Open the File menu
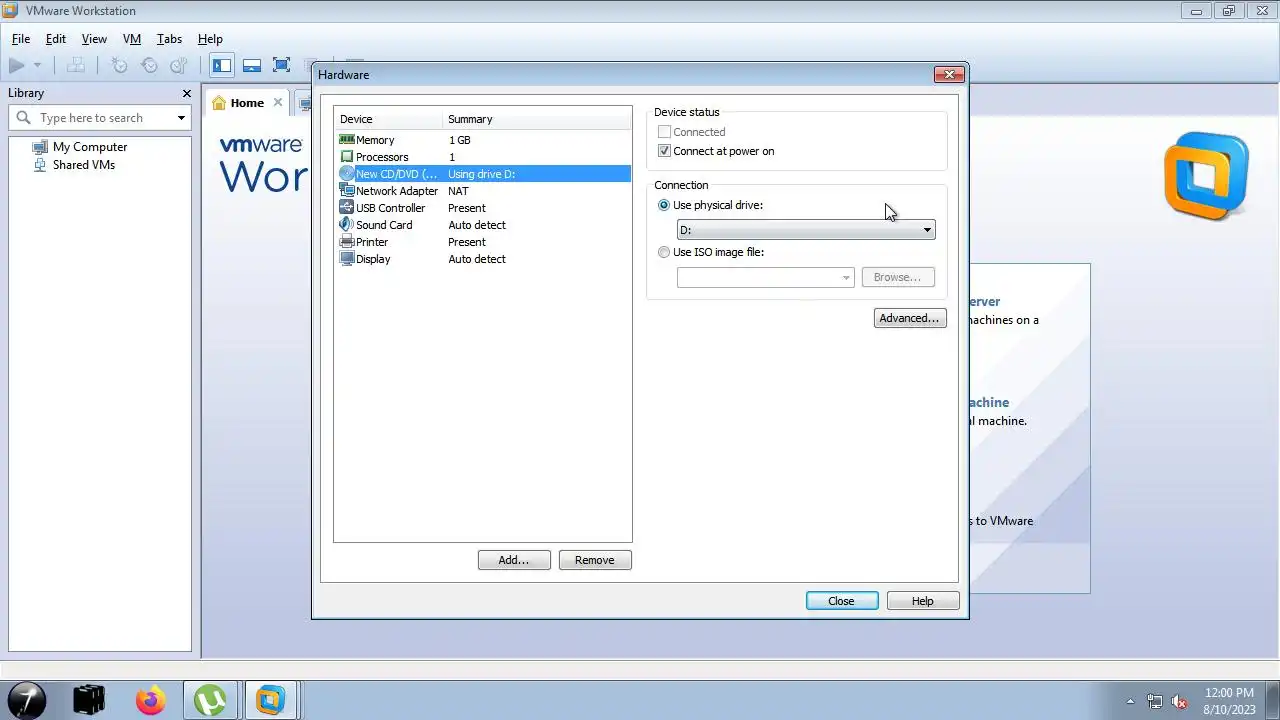This screenshot has height=720, width=1280. point(21,39)
